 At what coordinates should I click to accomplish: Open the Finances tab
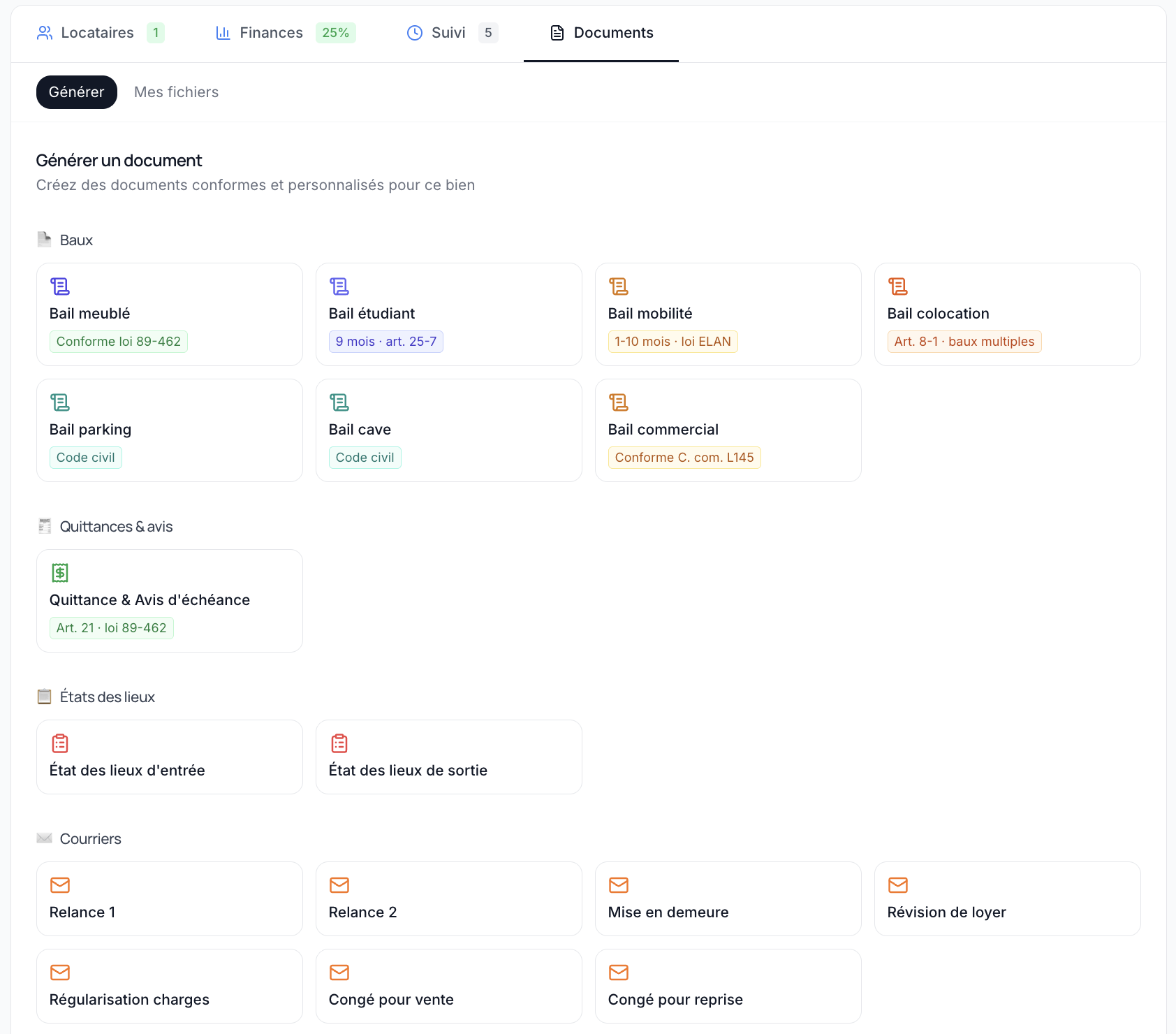pos(271,33)
